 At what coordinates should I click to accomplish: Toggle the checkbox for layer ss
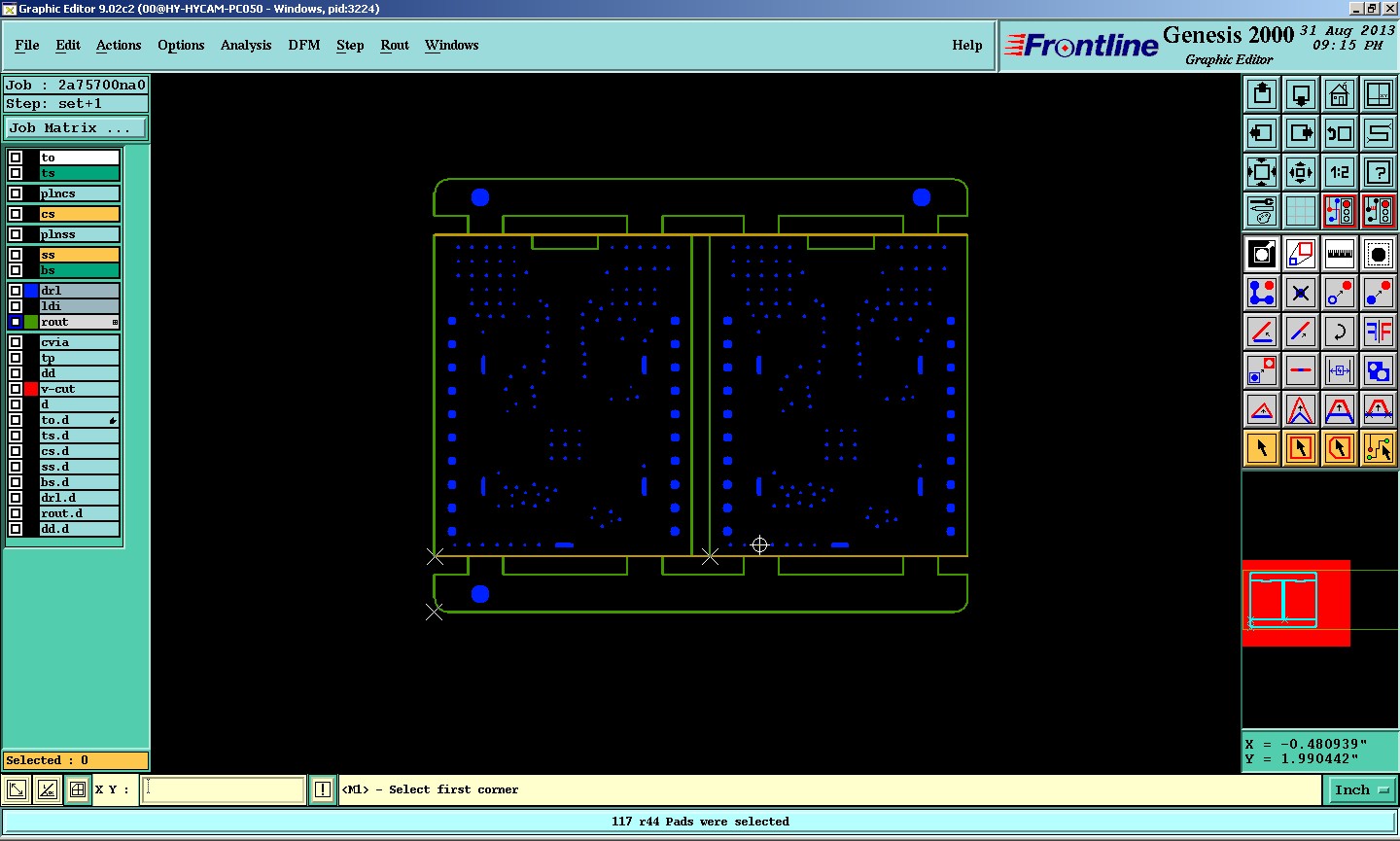tap(16, 255)
